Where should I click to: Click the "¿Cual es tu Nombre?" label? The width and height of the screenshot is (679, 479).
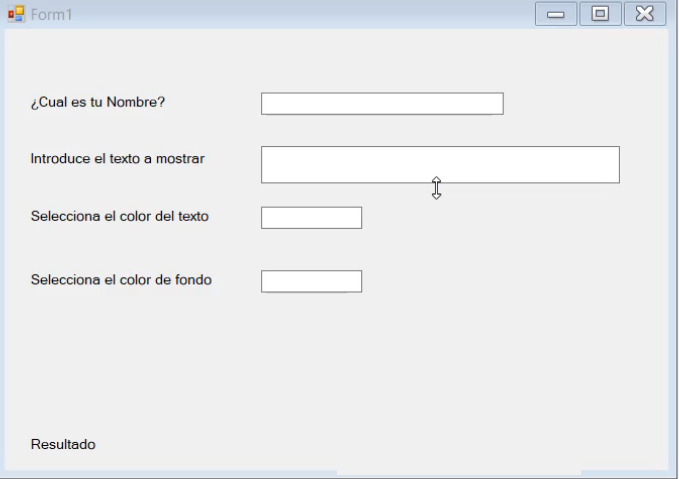[98, 102]
